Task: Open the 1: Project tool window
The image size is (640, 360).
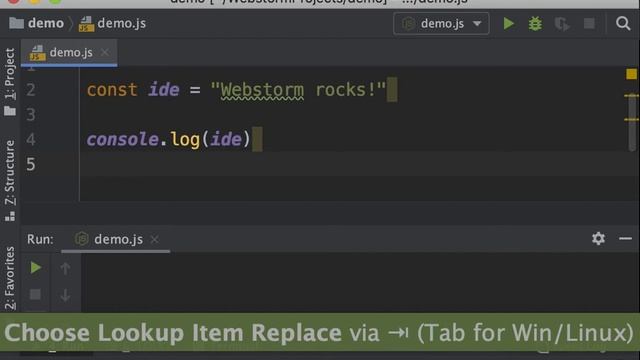Action: coord(10,82)
